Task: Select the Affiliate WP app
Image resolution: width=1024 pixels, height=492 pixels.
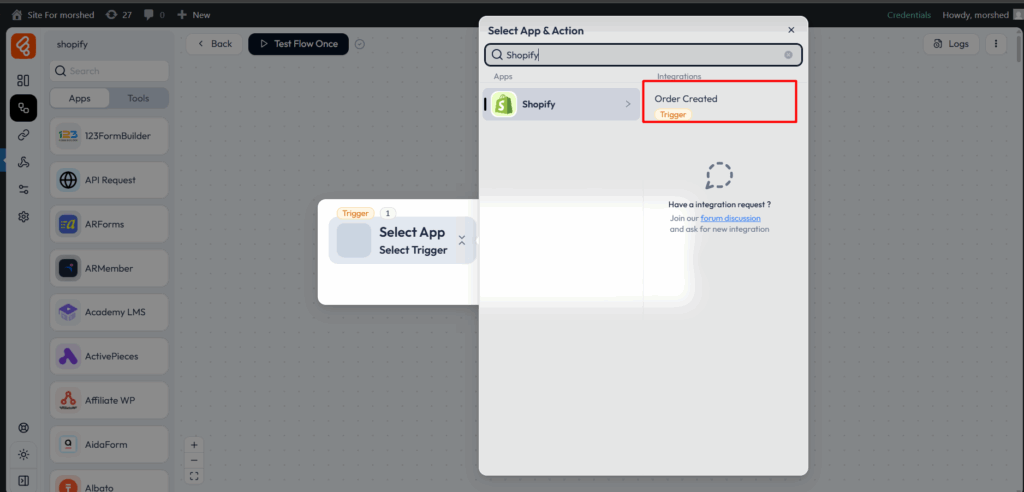Action: point(109,401)
